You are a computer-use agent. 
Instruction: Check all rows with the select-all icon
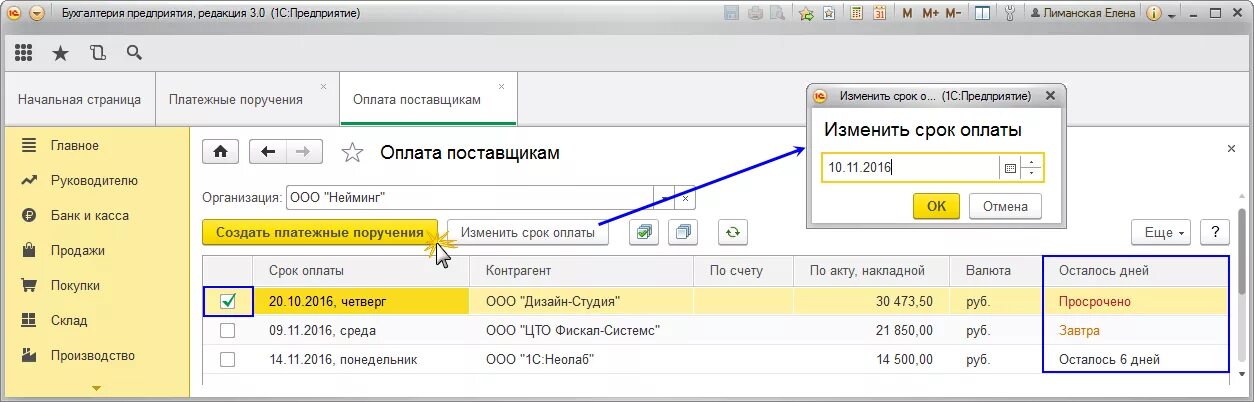pos(644,232)
